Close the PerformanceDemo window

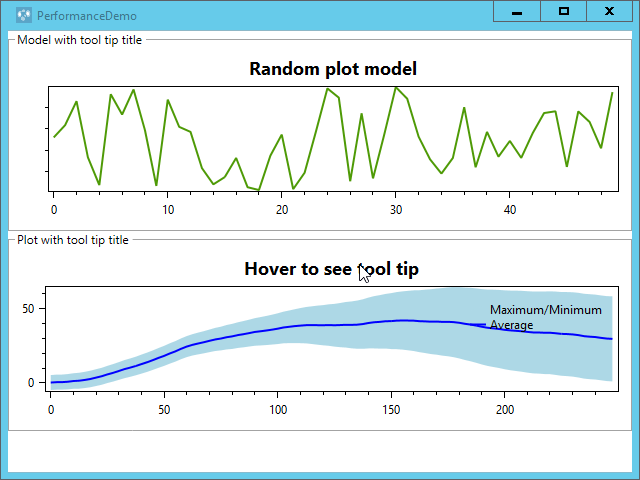tap(609, 12)
